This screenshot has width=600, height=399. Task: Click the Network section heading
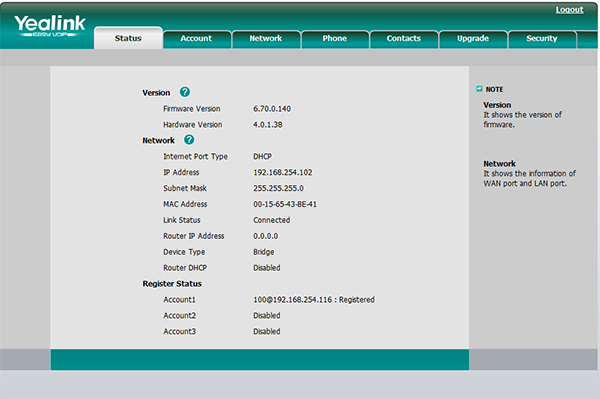(158, 141)
